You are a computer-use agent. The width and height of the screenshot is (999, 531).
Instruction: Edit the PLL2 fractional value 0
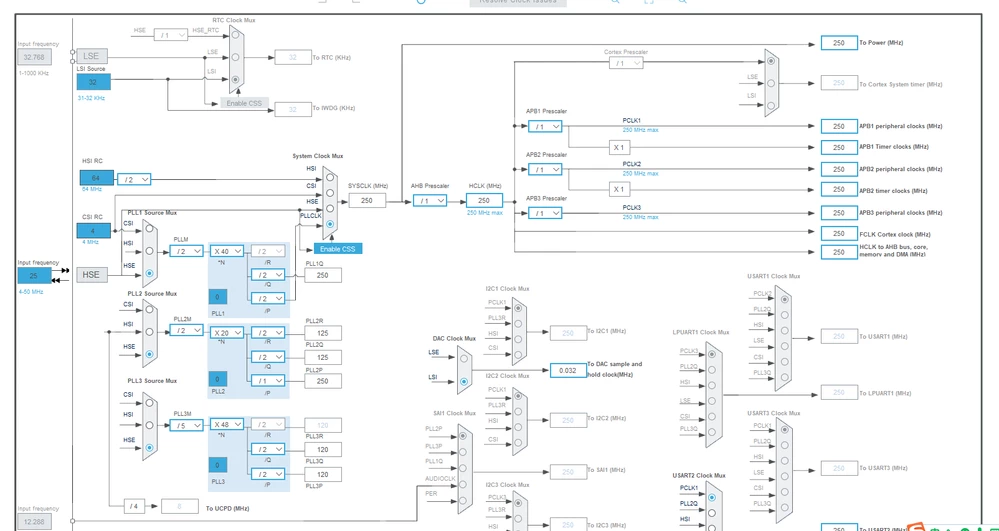[x=217, y=379]
